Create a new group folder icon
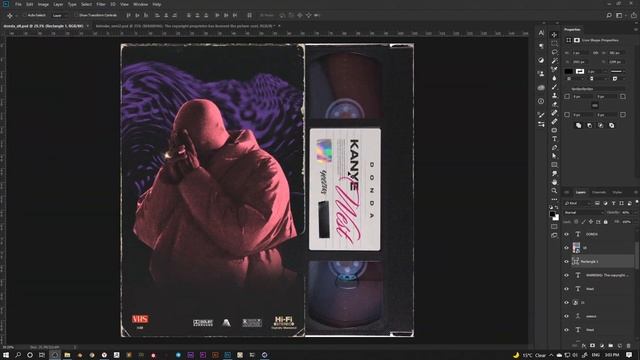The height and width of the screenshot is (360, 640). pyautogui.click(x=611, y=346)
